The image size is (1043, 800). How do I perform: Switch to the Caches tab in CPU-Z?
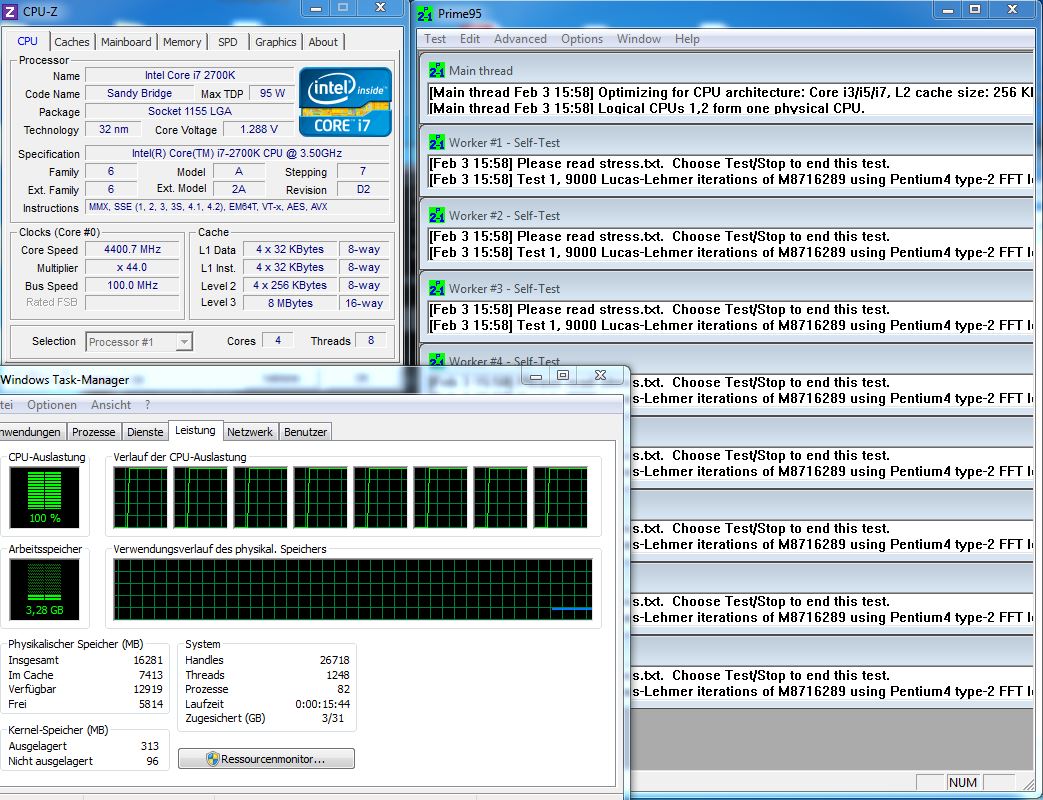[72, 42]
